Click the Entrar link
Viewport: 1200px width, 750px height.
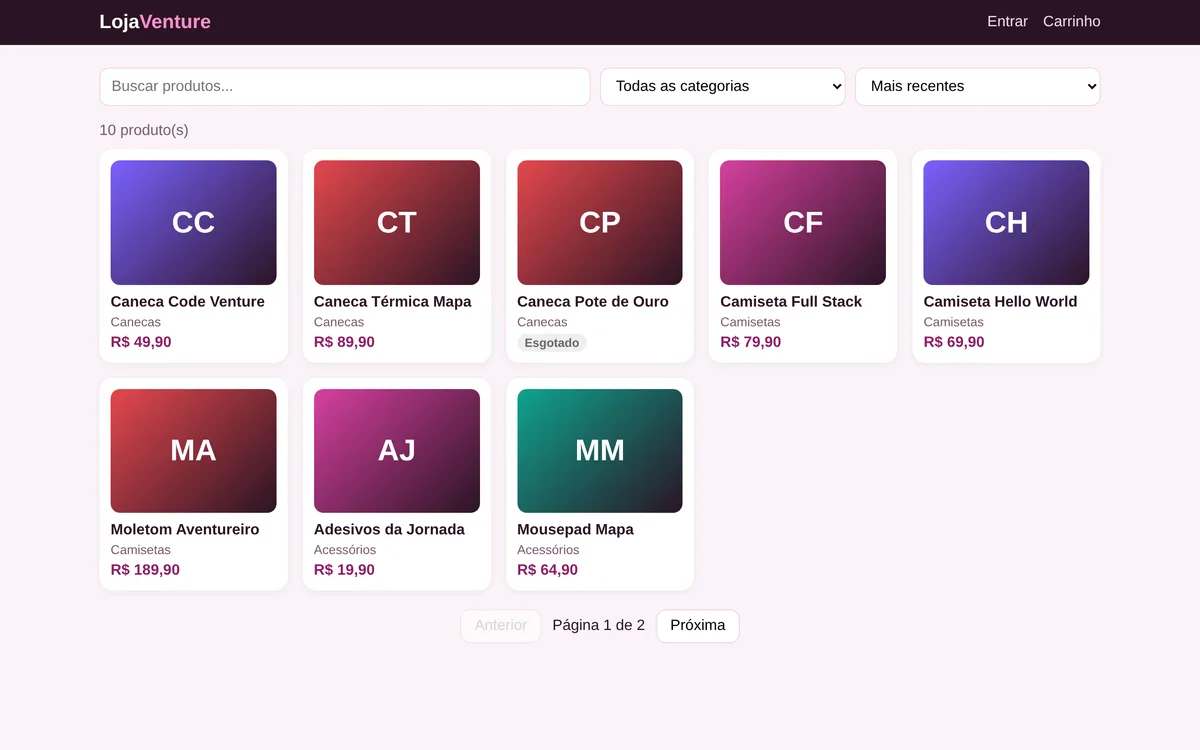(1007, 21)
